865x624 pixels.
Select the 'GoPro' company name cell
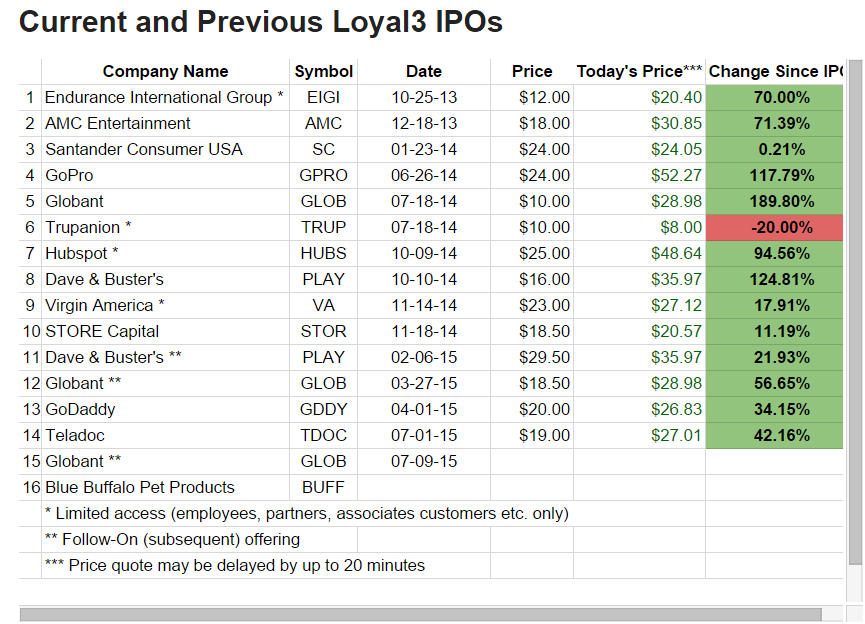[x=165, y=175]
